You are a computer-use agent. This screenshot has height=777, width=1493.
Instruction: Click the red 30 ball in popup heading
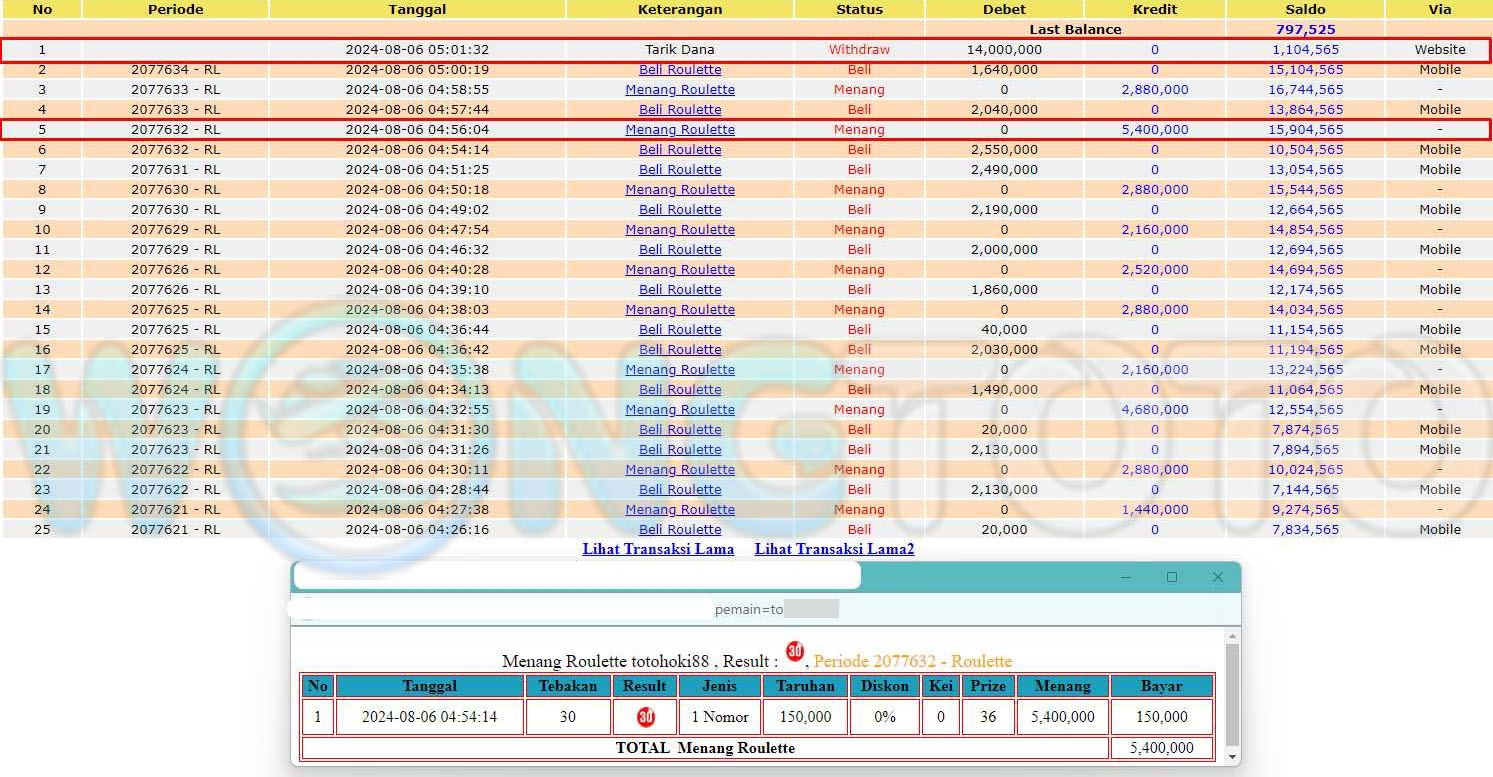(795, 652)
